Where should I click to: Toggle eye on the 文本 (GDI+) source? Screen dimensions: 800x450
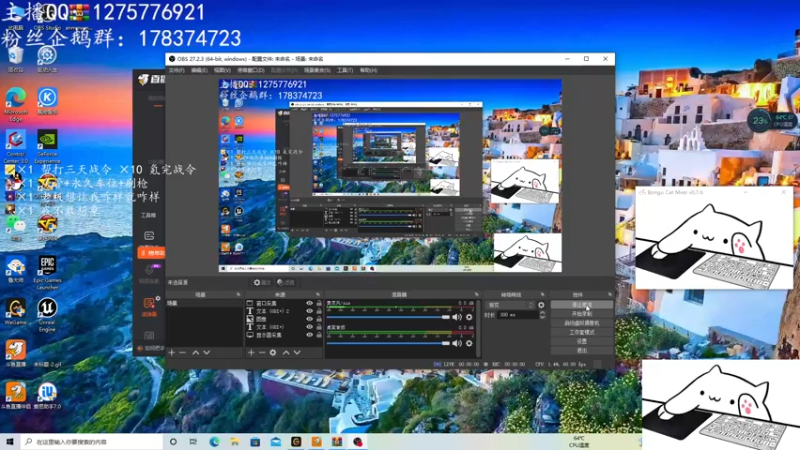(x=310, y=327)
